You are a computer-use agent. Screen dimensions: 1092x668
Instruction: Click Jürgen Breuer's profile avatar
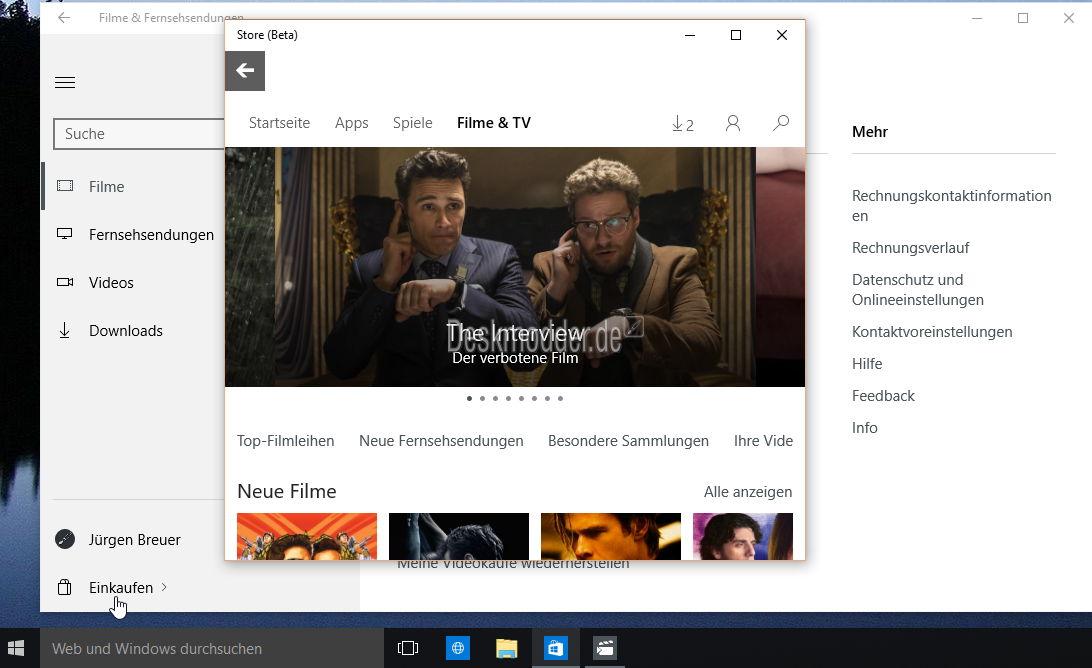[65, 539]
